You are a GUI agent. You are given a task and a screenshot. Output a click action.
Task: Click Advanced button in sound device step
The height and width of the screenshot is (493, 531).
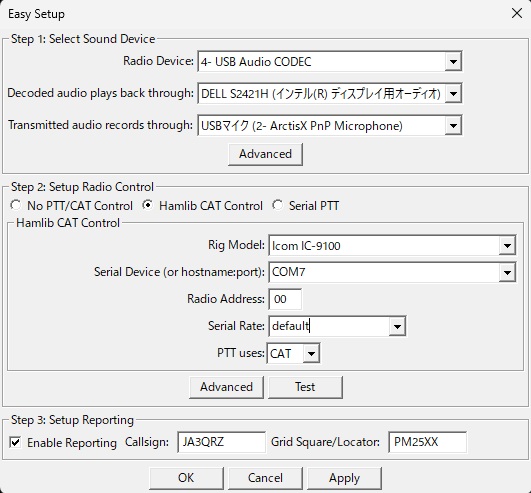265,154
